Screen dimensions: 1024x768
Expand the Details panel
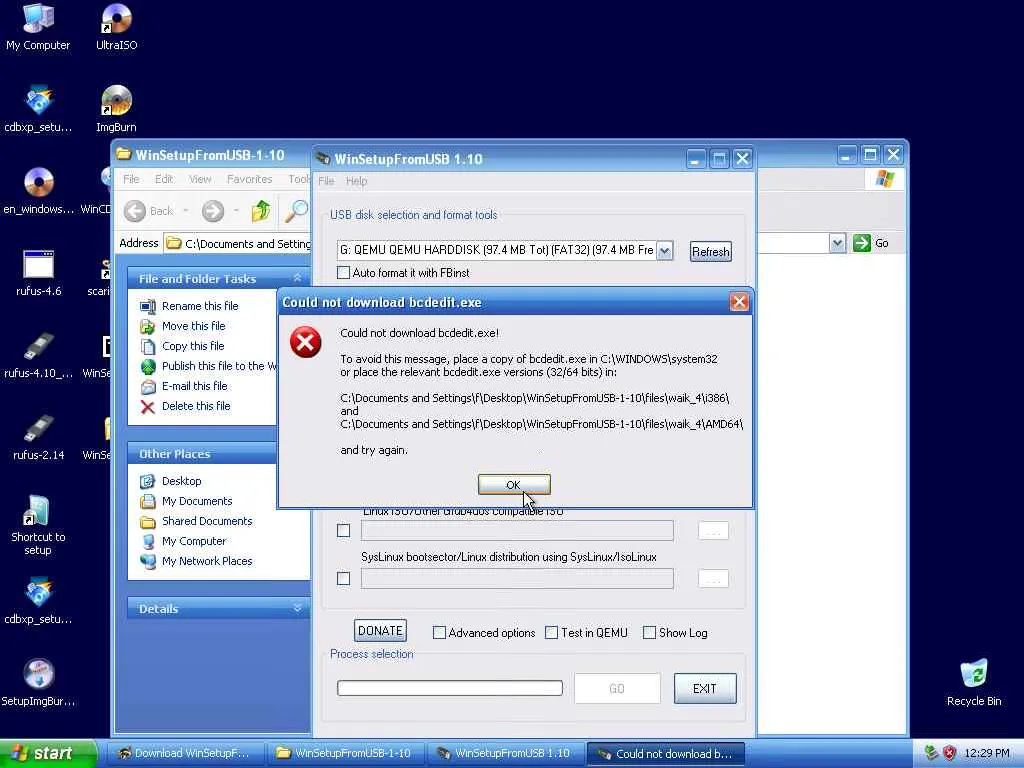point(297,609)
